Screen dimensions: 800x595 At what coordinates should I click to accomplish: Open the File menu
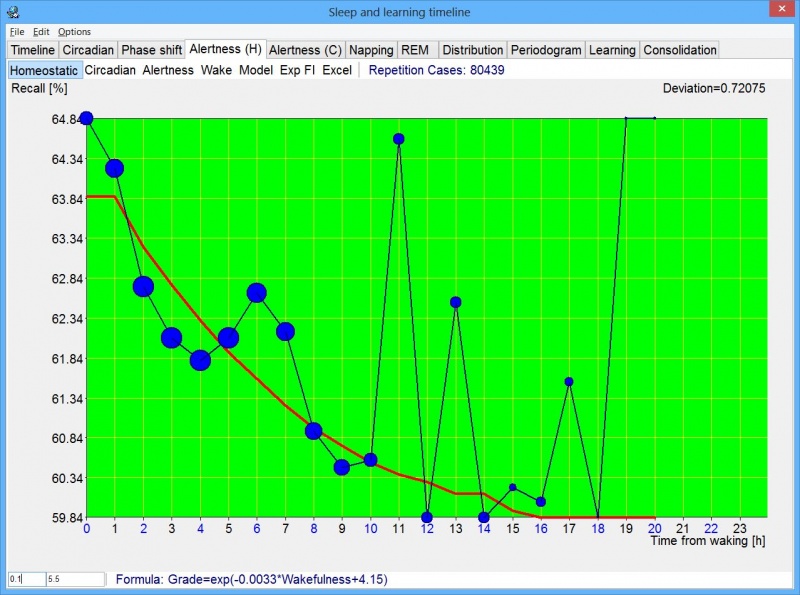(x=15, y=31)
